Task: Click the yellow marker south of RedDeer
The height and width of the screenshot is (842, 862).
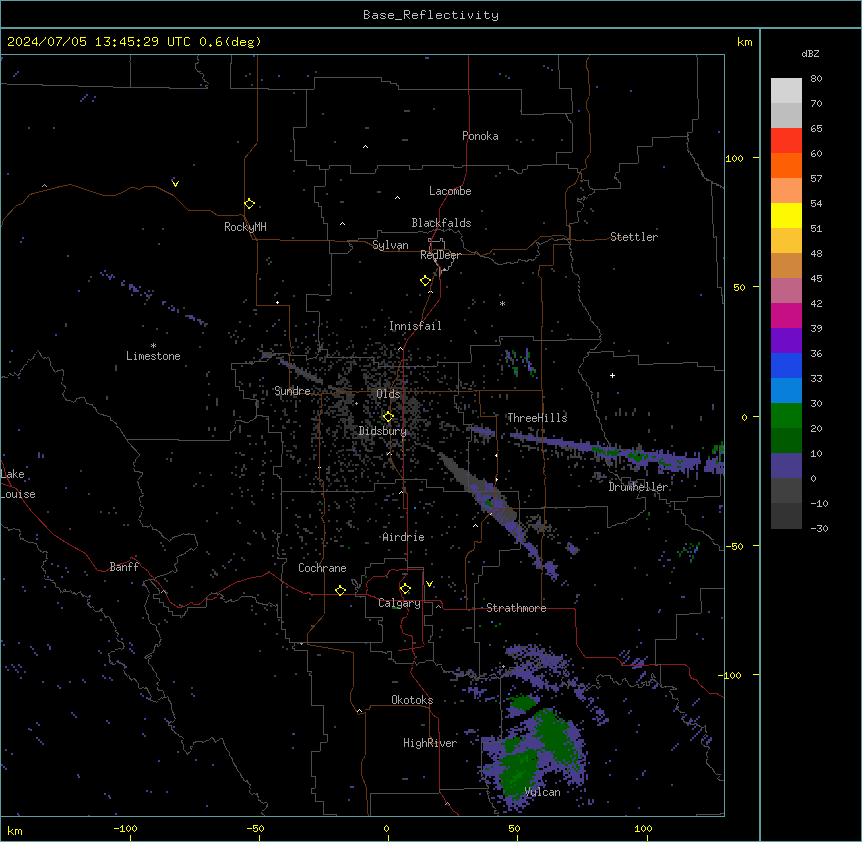Action: coord(425,281)
